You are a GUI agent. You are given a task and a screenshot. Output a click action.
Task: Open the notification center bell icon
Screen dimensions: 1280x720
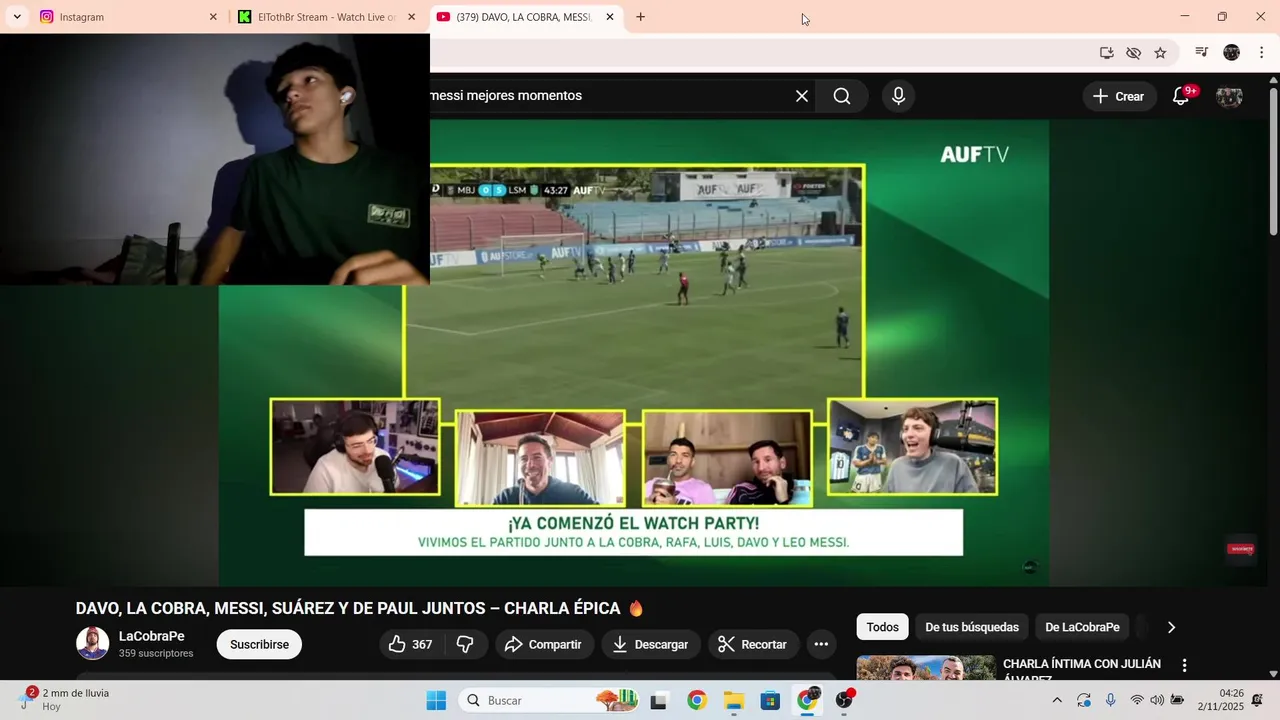1257,700
